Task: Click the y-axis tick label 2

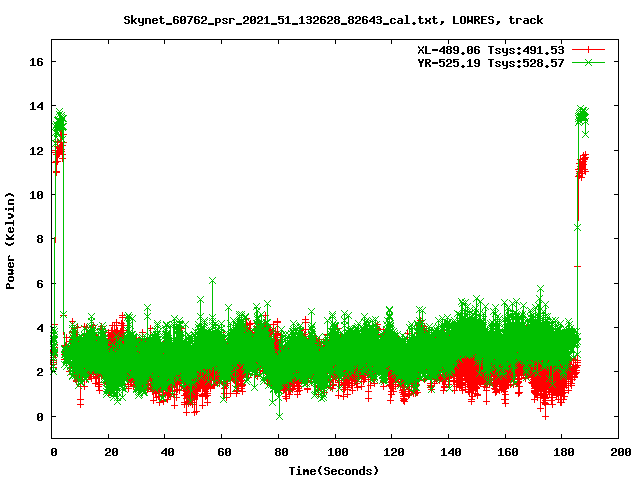Action: [40, 372]
